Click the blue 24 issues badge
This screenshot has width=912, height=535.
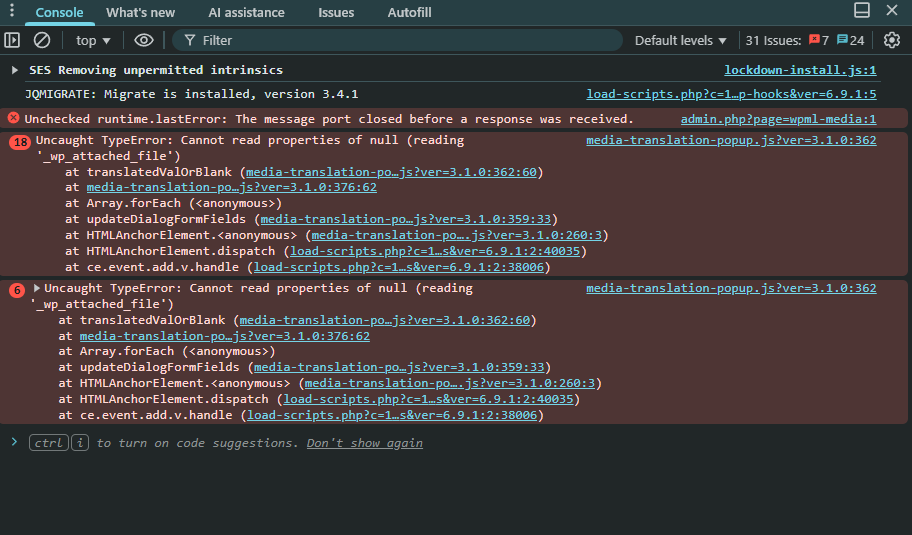(x=850, y=40)
